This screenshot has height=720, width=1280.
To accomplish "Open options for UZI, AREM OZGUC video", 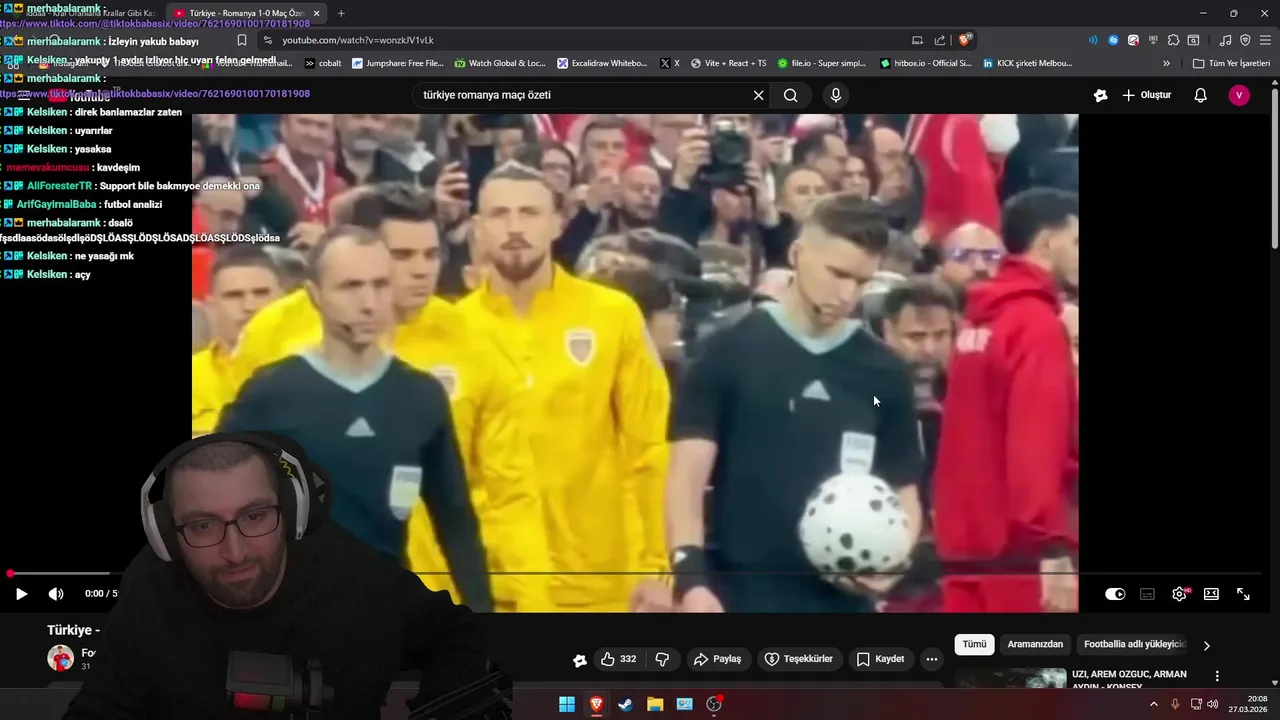I will (1217, 676).
